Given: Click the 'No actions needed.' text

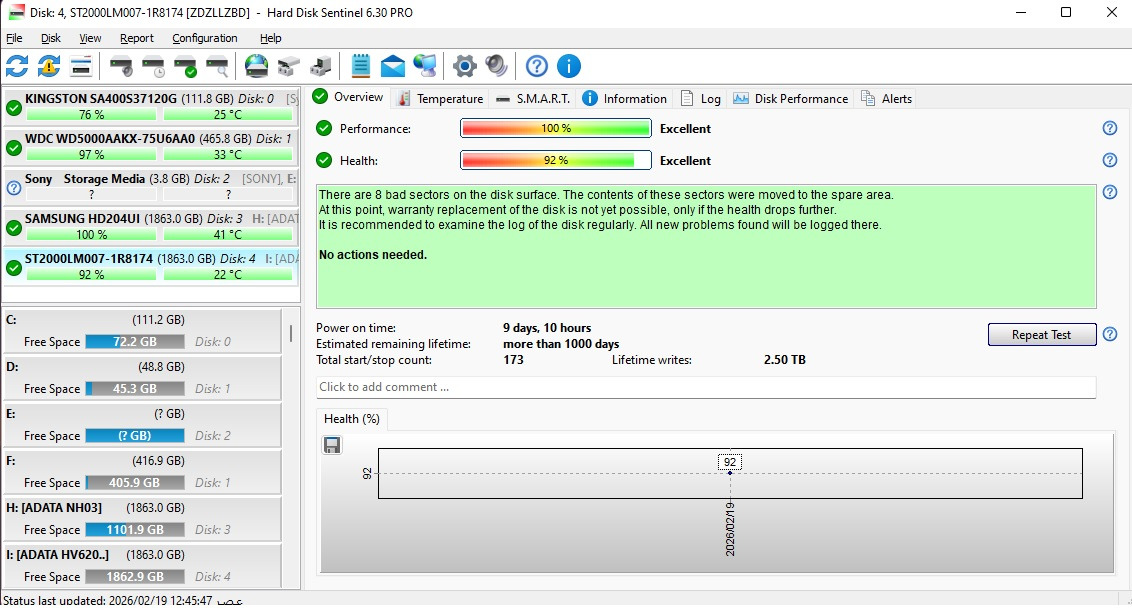Looking at the screenshot, I should pos(373,255).
